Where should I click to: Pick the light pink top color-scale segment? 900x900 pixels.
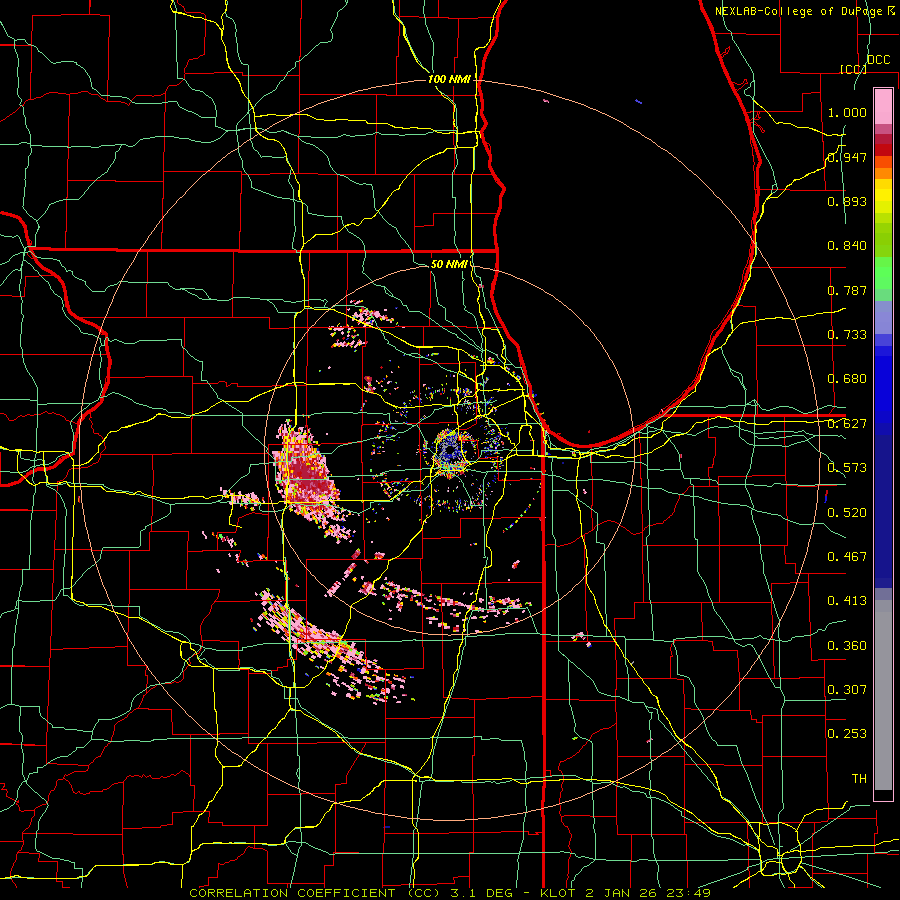(x=883, y=107)
